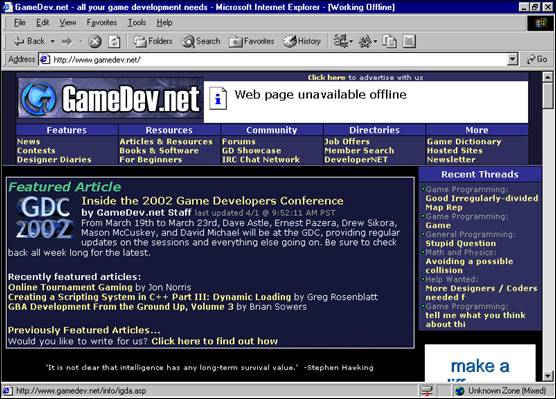Click the Back toolbar button
556x399 pixels.
pos(29,41)
